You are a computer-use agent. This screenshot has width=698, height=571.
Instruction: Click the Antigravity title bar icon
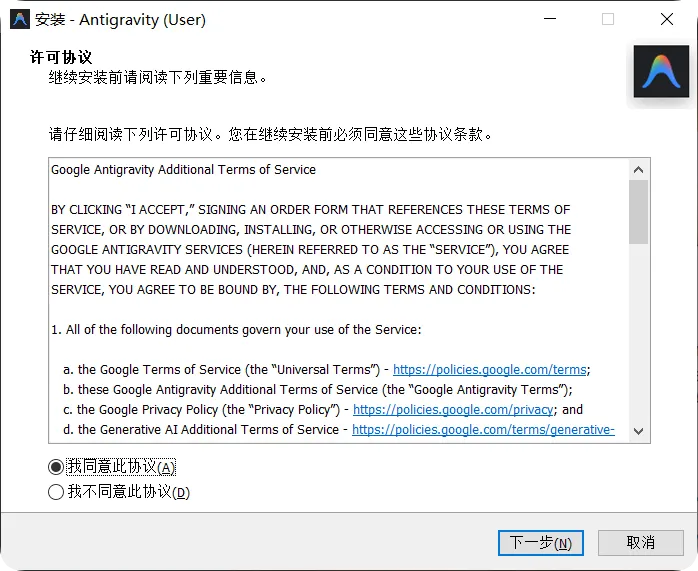click(x=20, y=20)
